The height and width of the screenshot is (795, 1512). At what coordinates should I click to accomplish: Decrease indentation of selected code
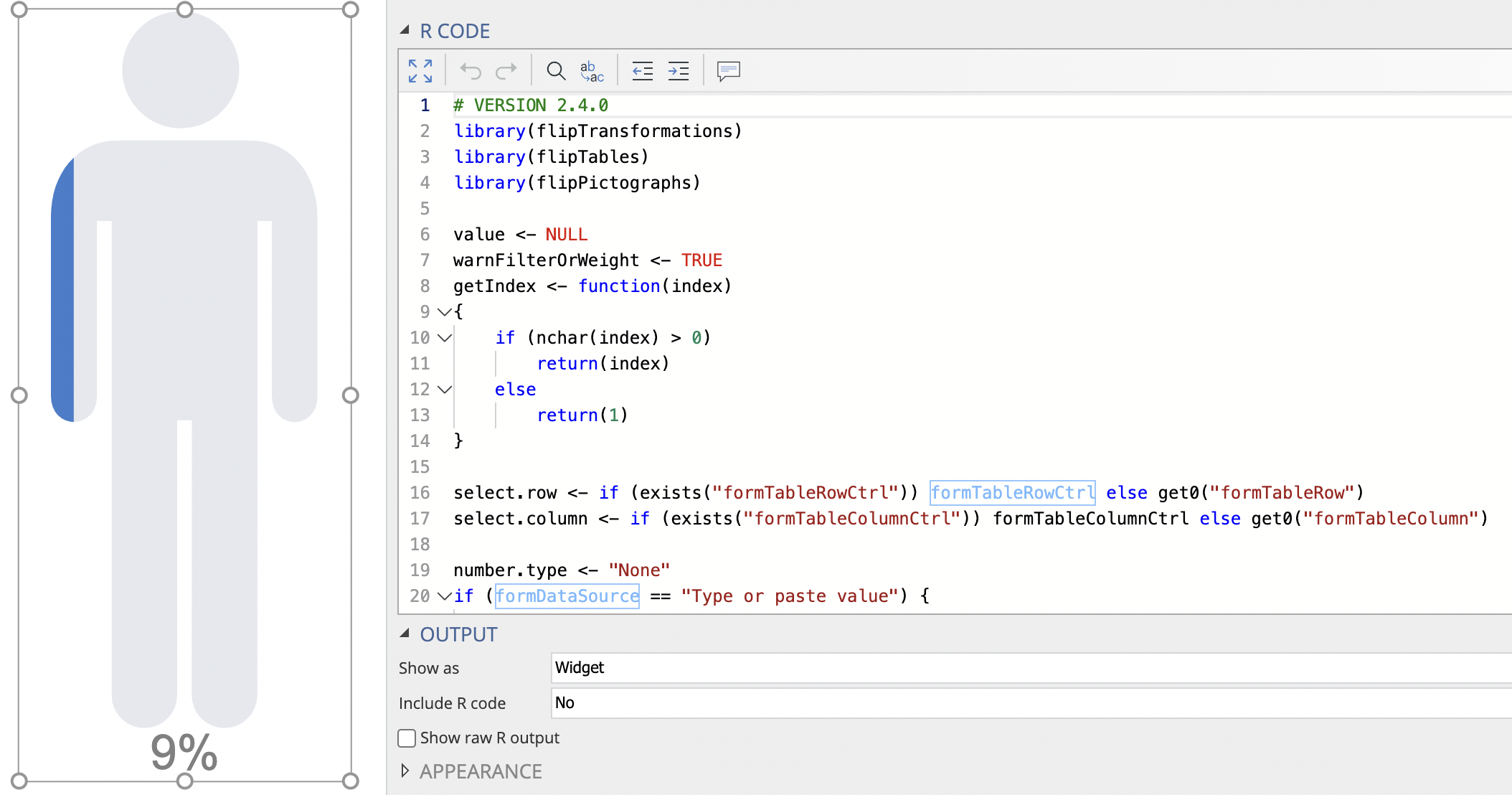tap(642, 70)
